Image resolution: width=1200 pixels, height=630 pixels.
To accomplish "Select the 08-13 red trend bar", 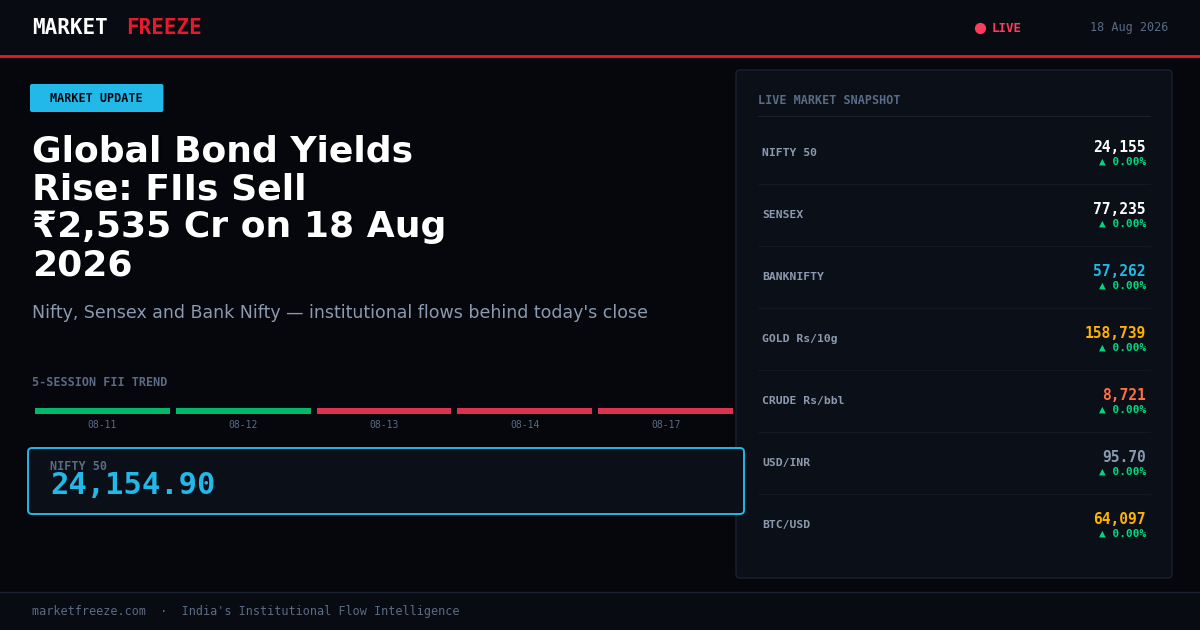I will 384,411.
